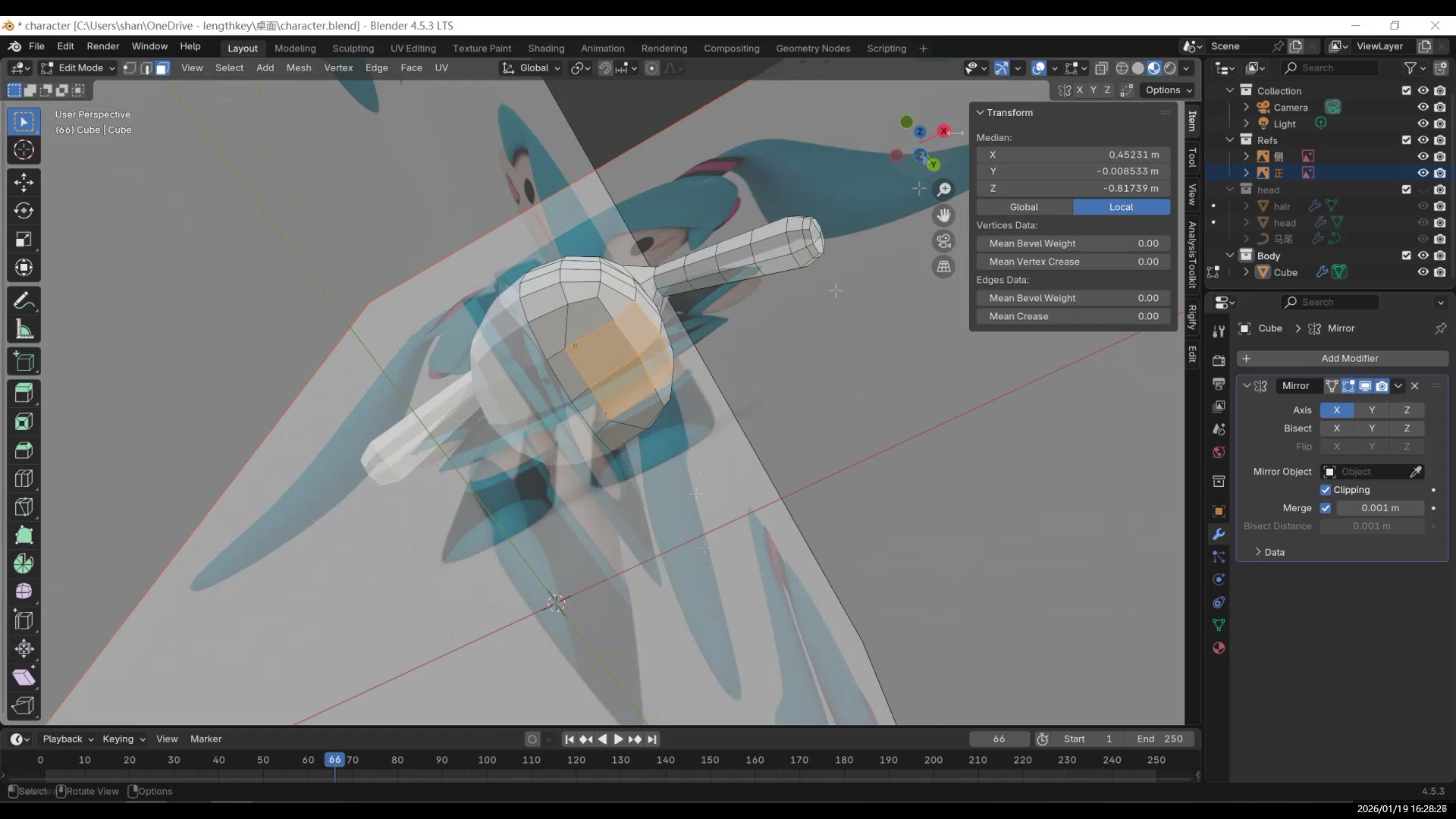Select the Extrude Region tool

pyautogui.click(x=24, y=393)
